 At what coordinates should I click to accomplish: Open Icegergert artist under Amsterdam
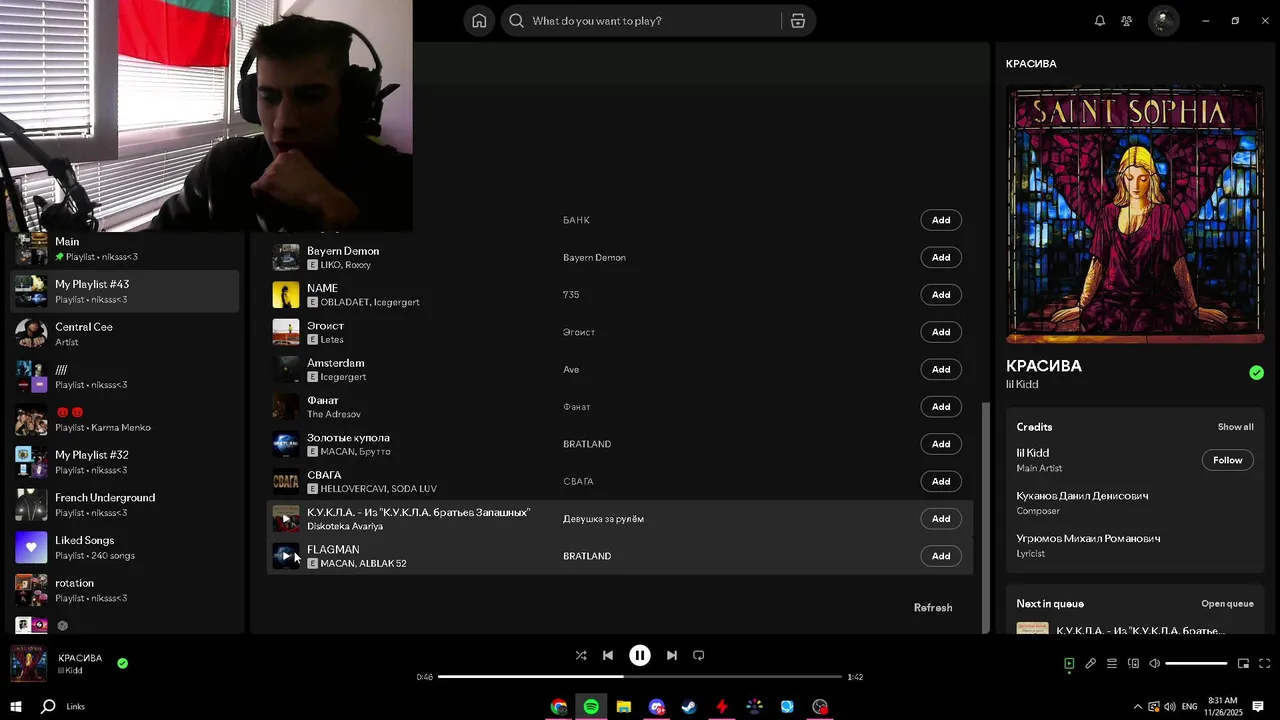coord(343,377)
